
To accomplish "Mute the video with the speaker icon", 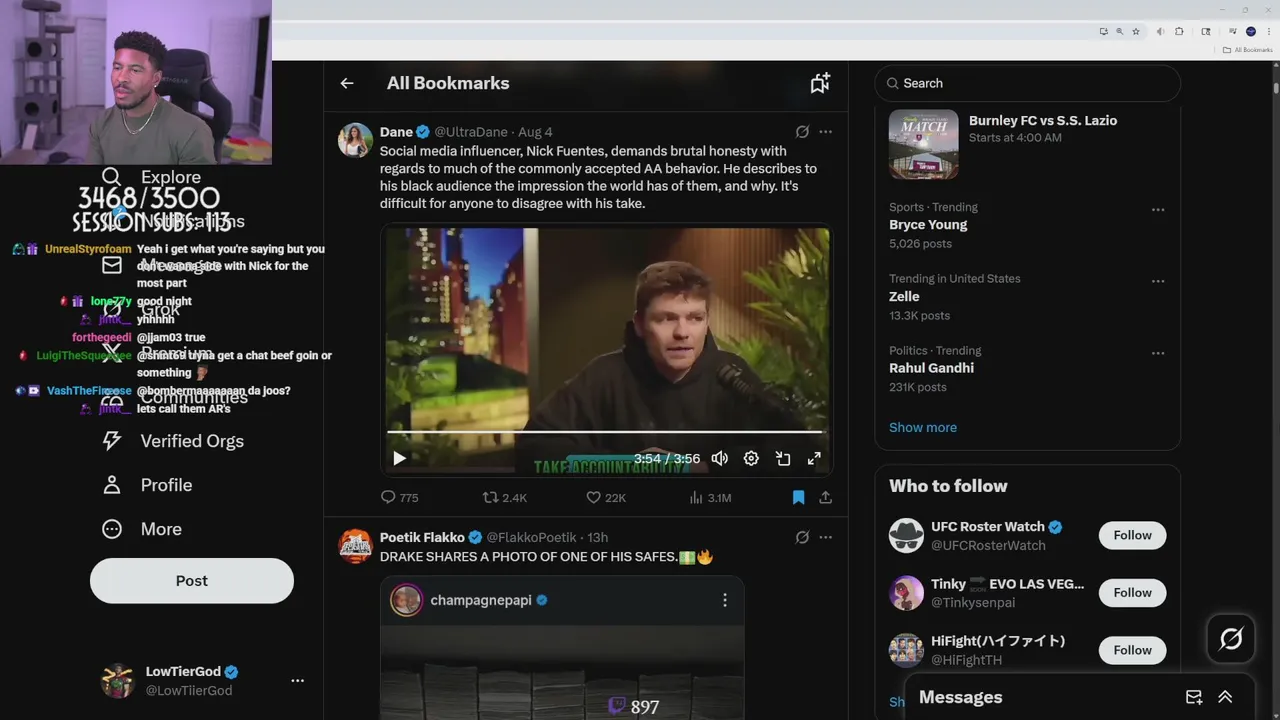I will click(719, 458).
